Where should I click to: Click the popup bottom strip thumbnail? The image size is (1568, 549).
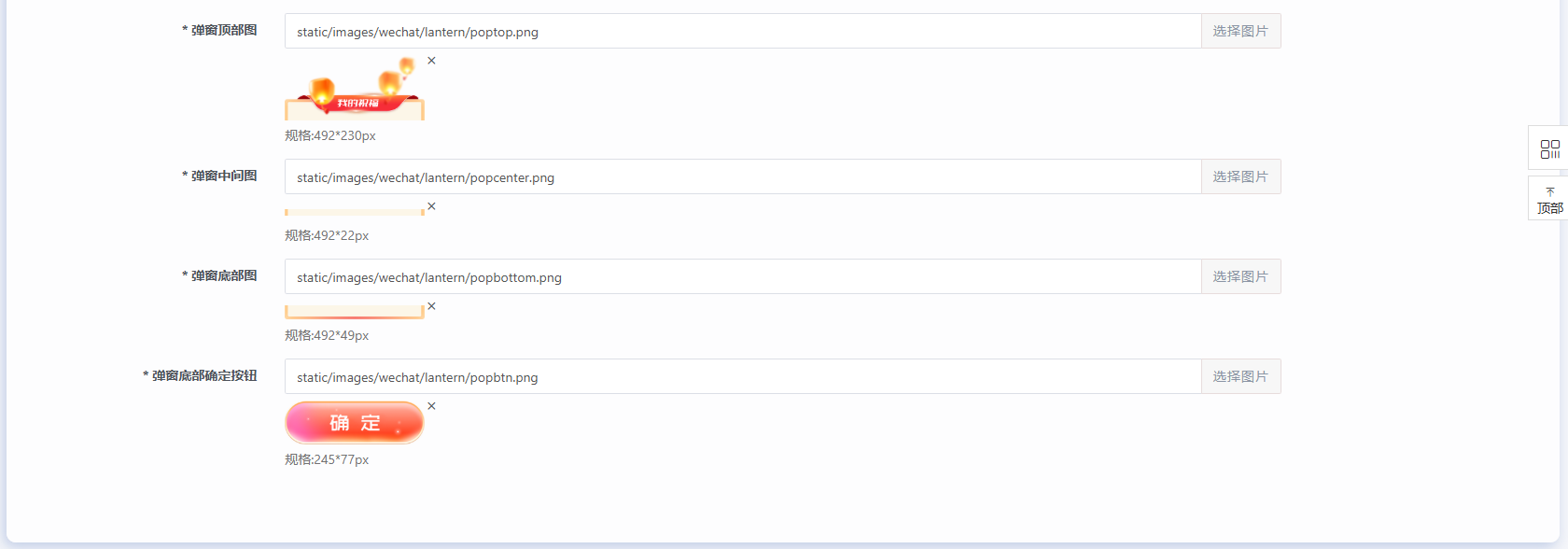coord(355,312)
